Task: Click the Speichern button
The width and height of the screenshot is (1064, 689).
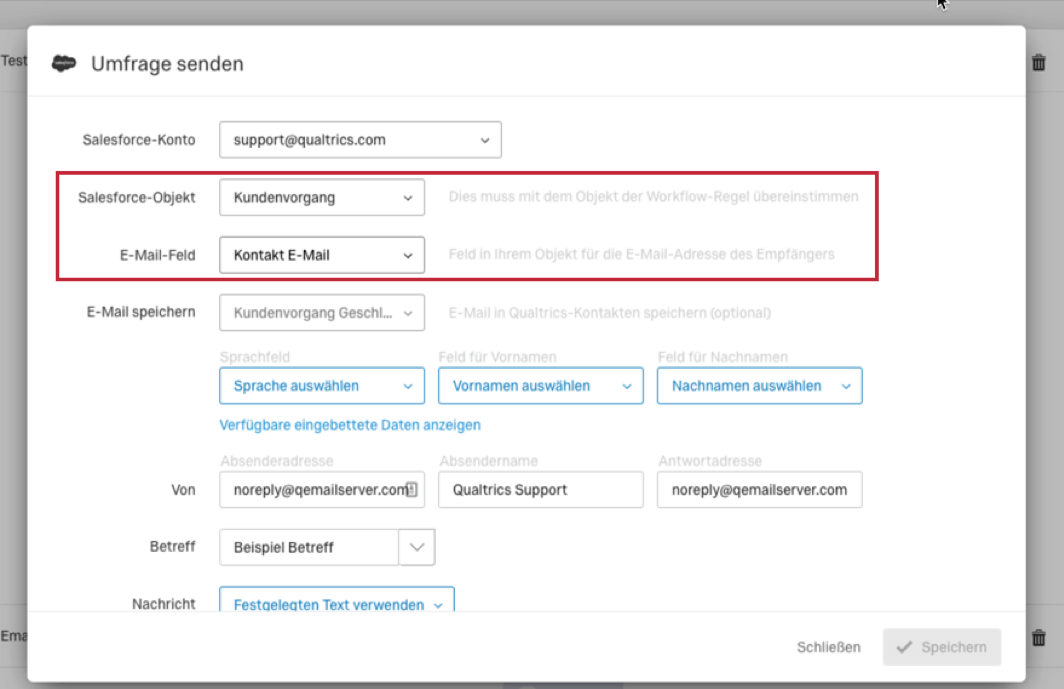Action: (942, 647)
